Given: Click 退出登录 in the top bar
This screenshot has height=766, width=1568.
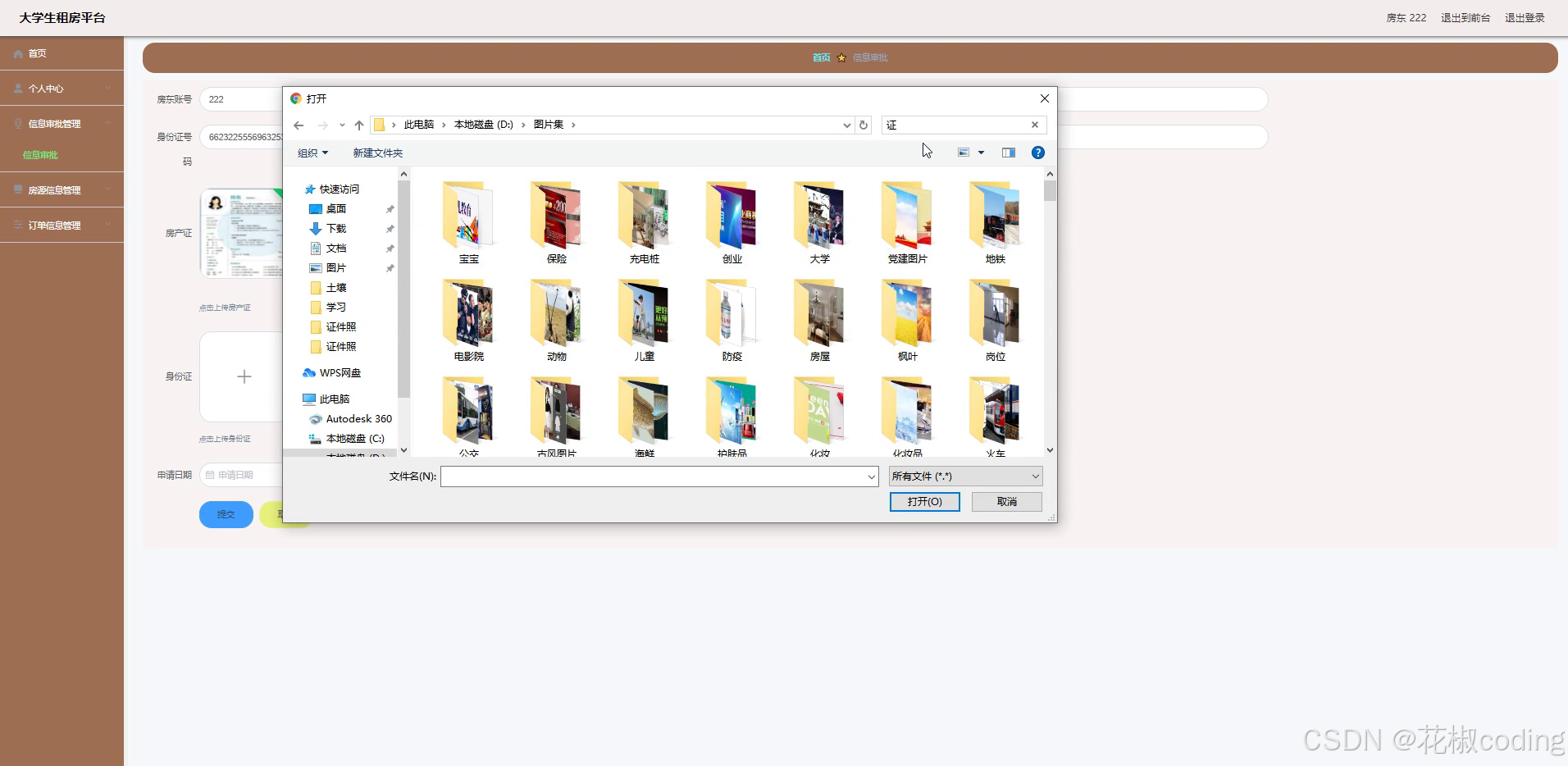Looking at the screenshot, I should click(x=1525, y=18).
